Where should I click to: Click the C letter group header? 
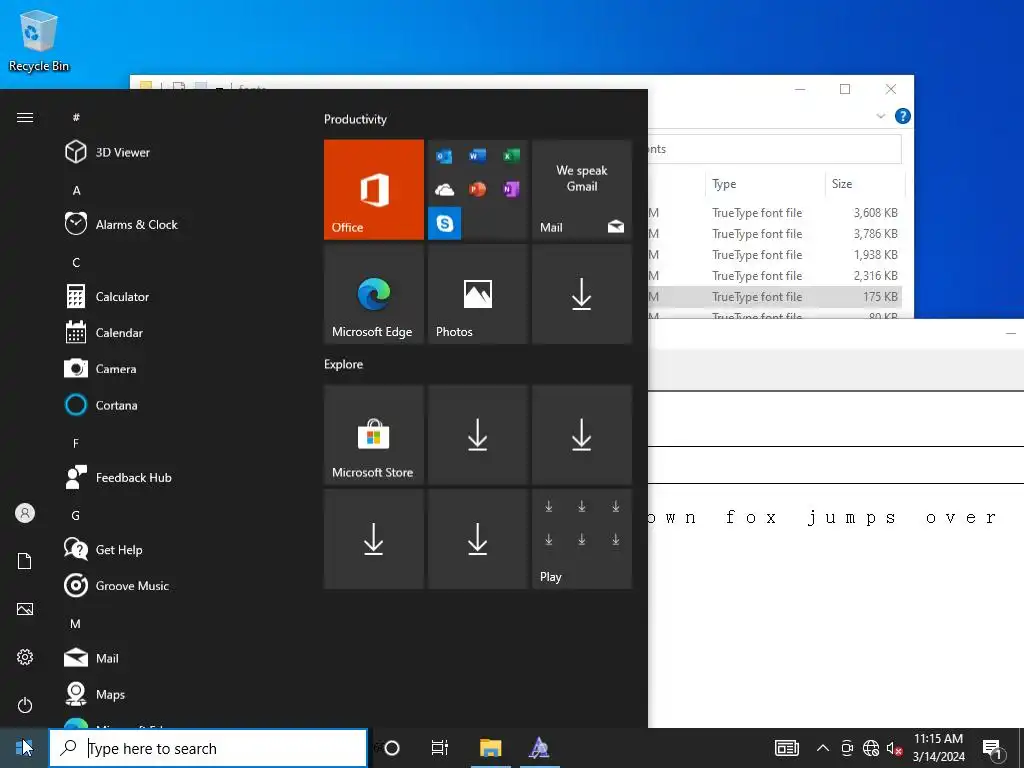[x=76, y=263]
